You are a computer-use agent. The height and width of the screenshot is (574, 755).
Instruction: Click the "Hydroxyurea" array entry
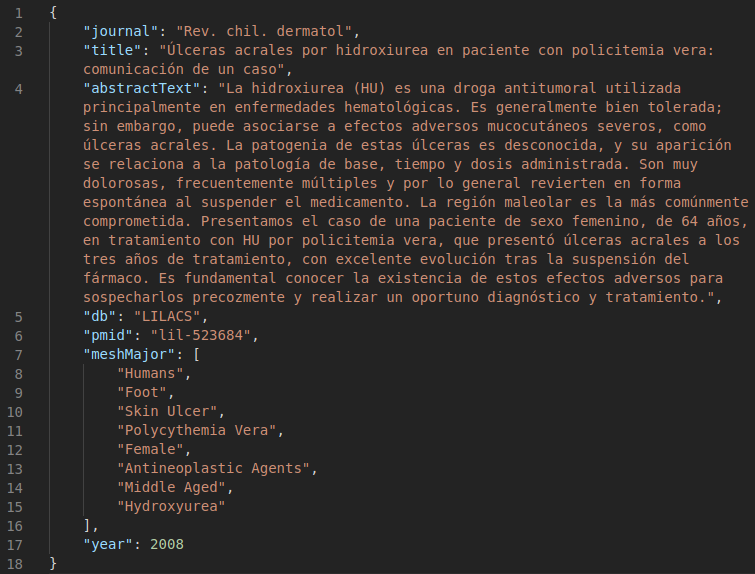171,507
